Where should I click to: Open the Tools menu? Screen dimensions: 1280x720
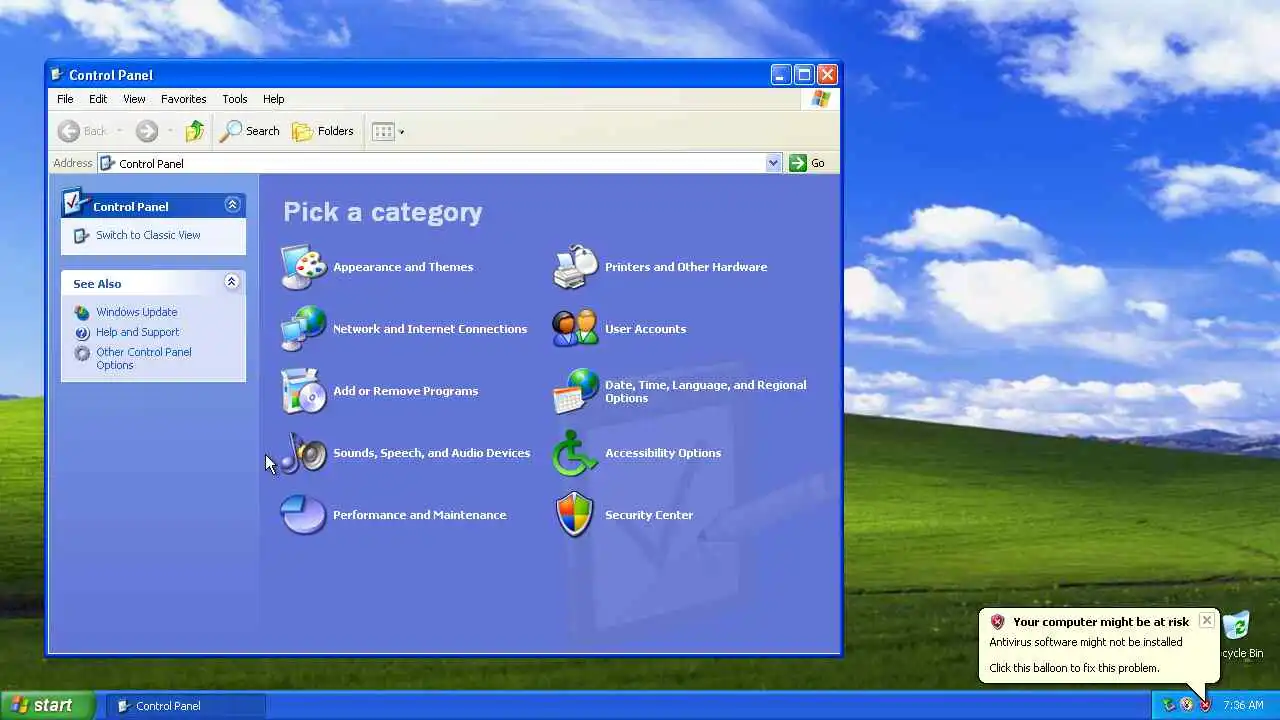click(235, 99)
